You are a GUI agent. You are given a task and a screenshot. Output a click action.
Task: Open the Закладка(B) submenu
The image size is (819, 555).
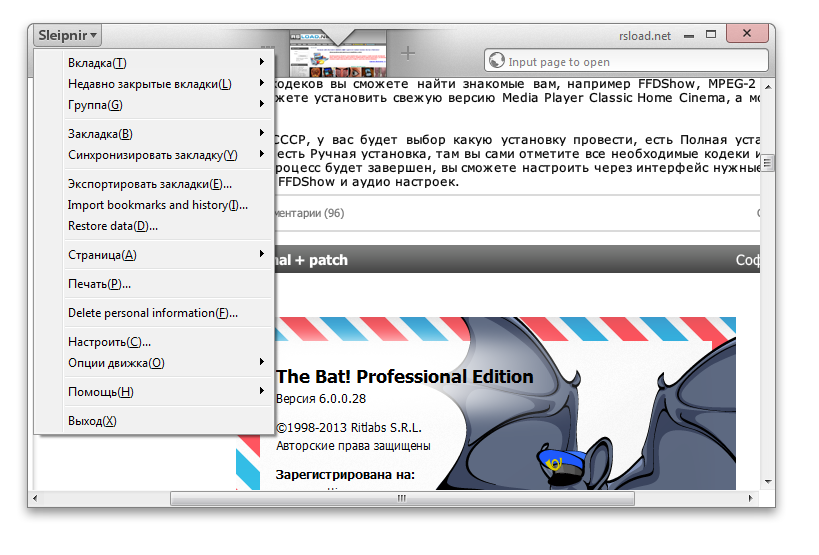point(155,134)
